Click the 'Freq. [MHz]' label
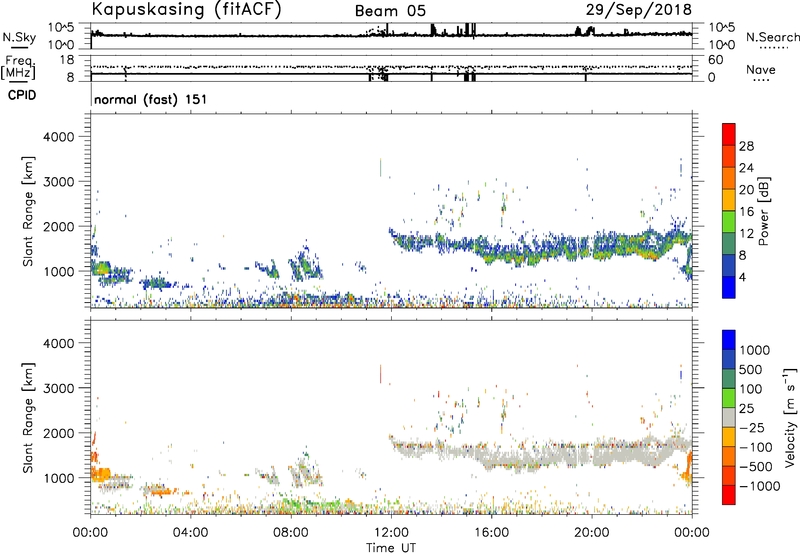The height and width of the screenshot is (554, 800). point(19,67)
